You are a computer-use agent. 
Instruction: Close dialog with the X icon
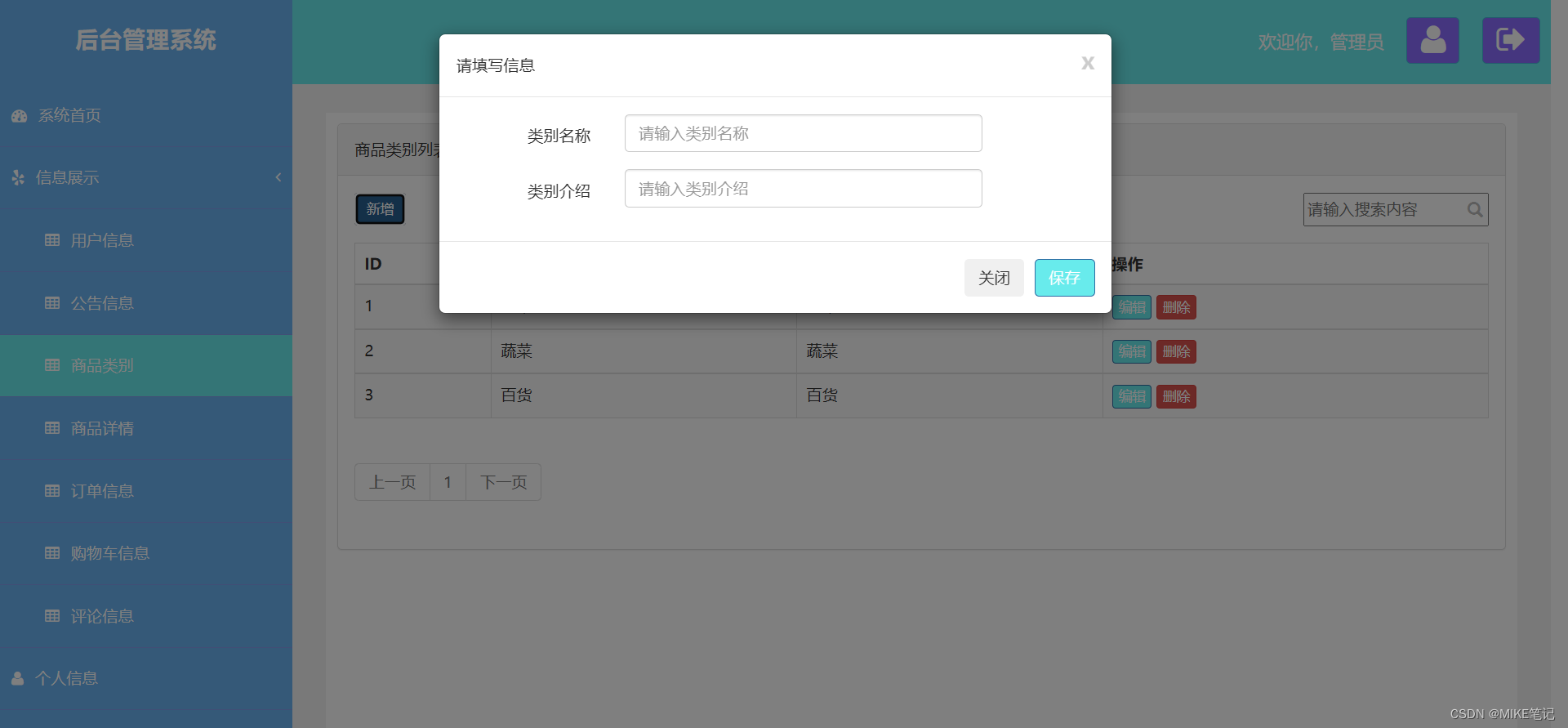click(x=1088, y=63)
